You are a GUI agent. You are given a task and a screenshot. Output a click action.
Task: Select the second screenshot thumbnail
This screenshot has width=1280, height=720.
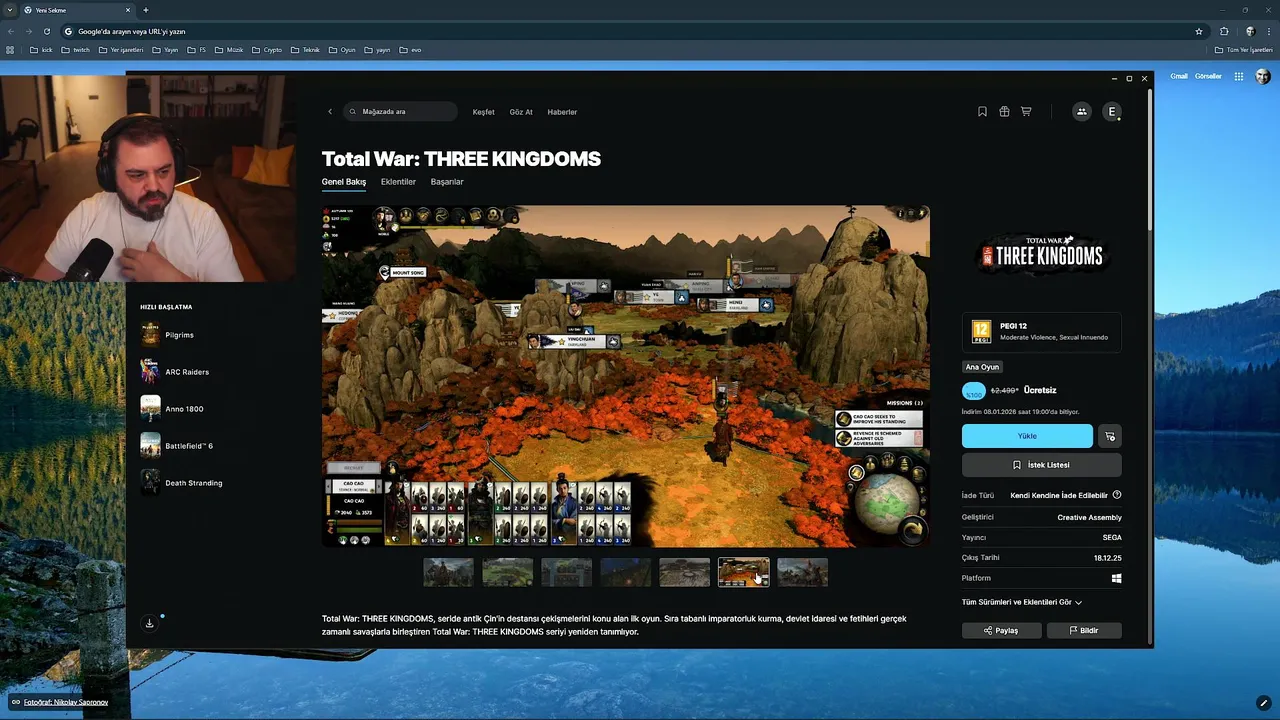tap(507, 572)
